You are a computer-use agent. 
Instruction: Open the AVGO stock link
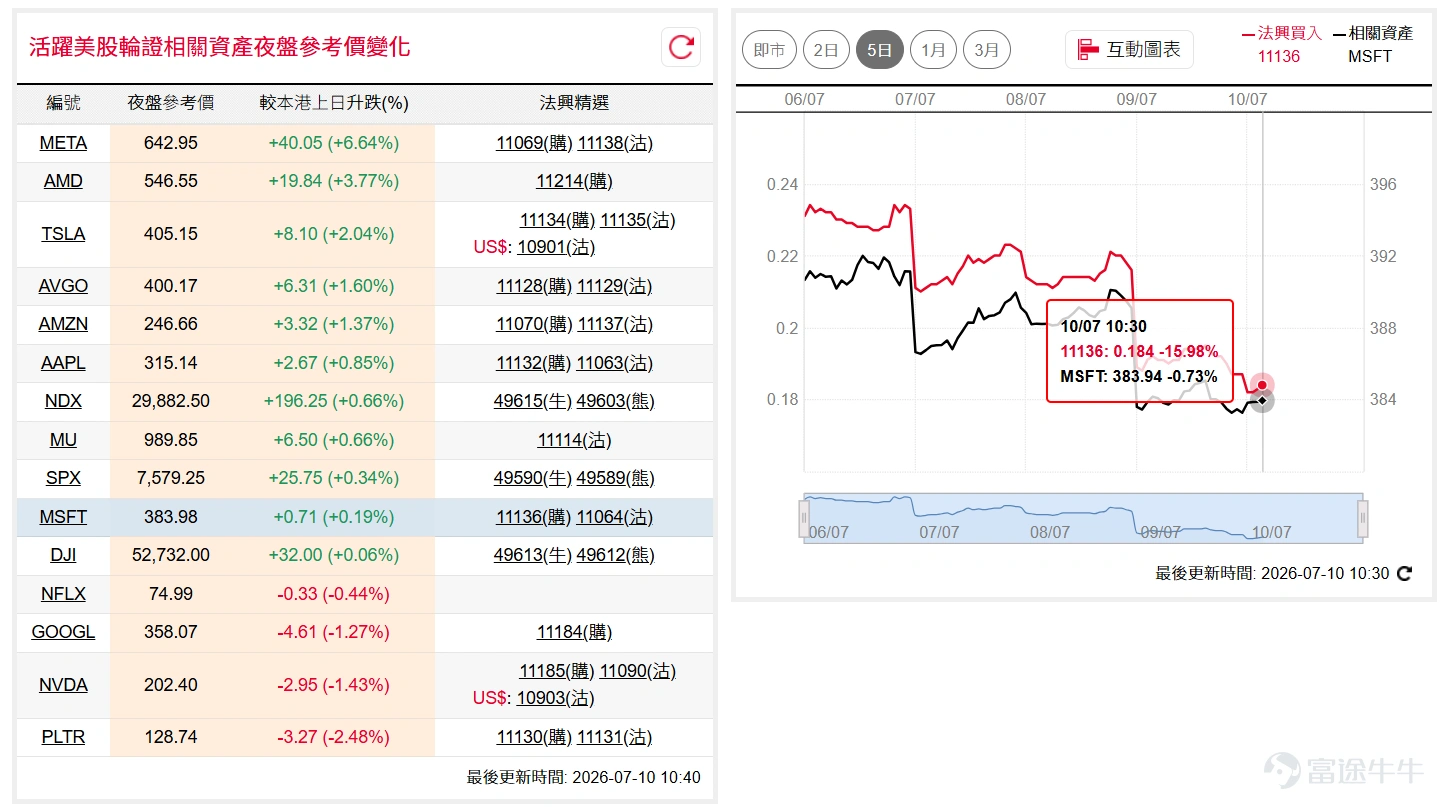point(63,286)
